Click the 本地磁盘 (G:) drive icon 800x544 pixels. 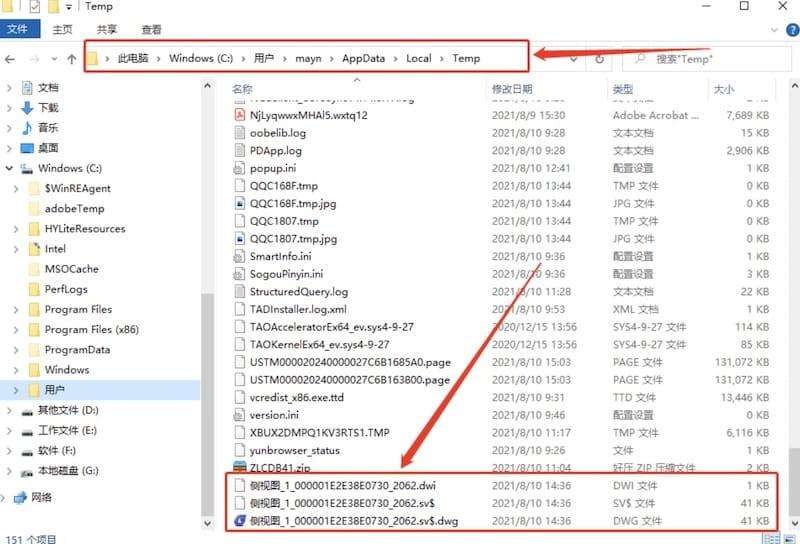tap(27, 472)
